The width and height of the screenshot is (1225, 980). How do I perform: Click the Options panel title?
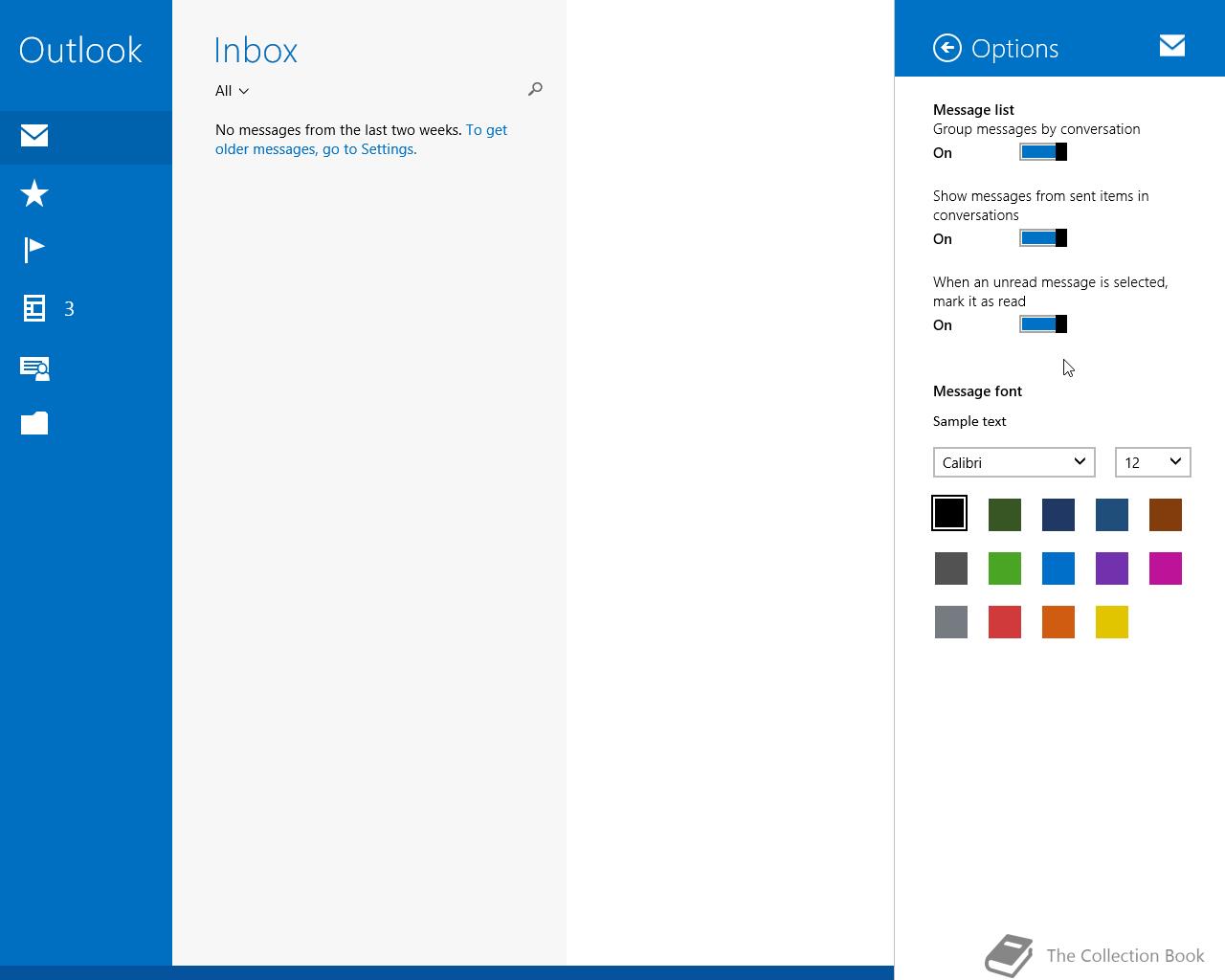click(1014, 49)
